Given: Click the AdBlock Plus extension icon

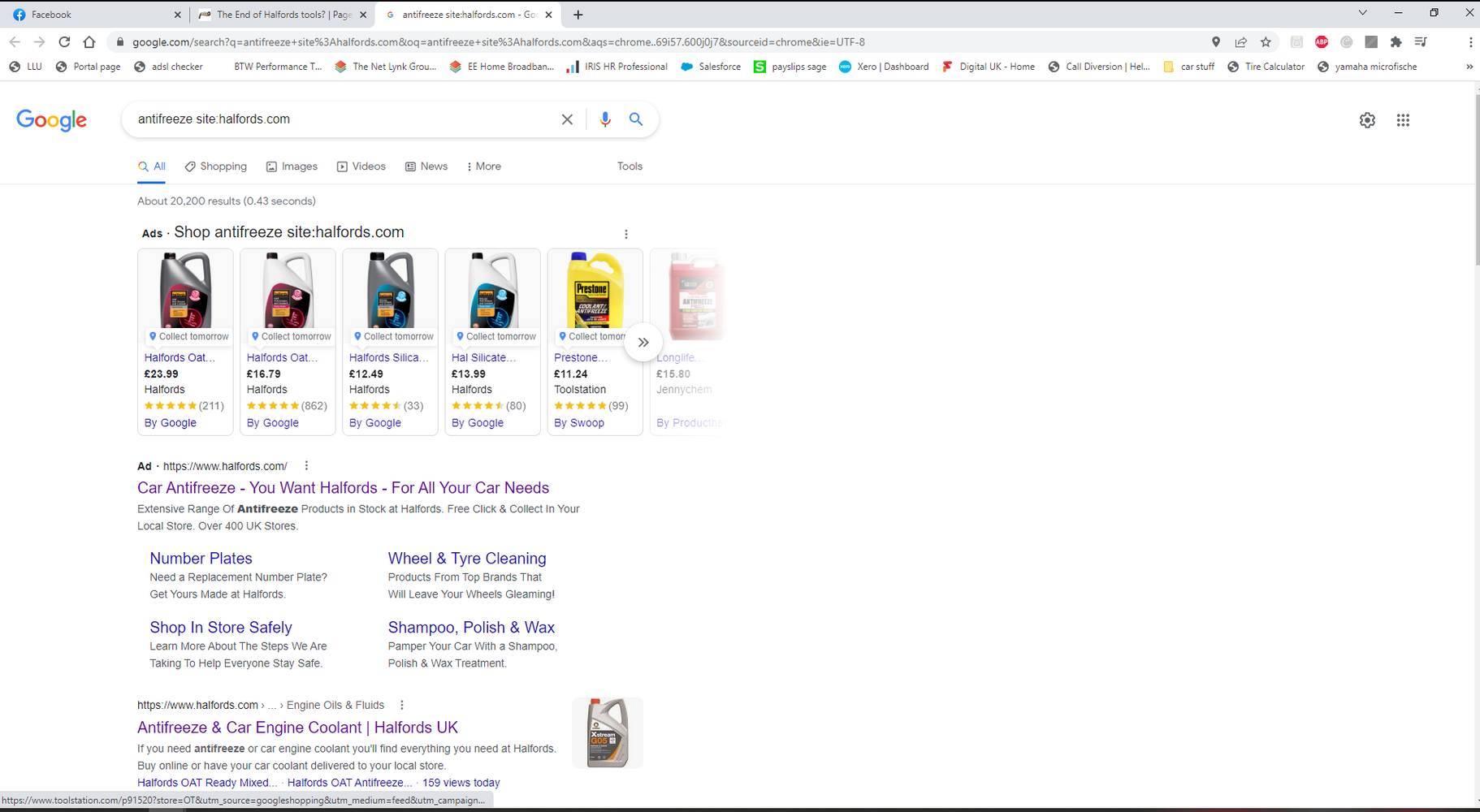Looking at the screenshot, I should pos(1322,42).
